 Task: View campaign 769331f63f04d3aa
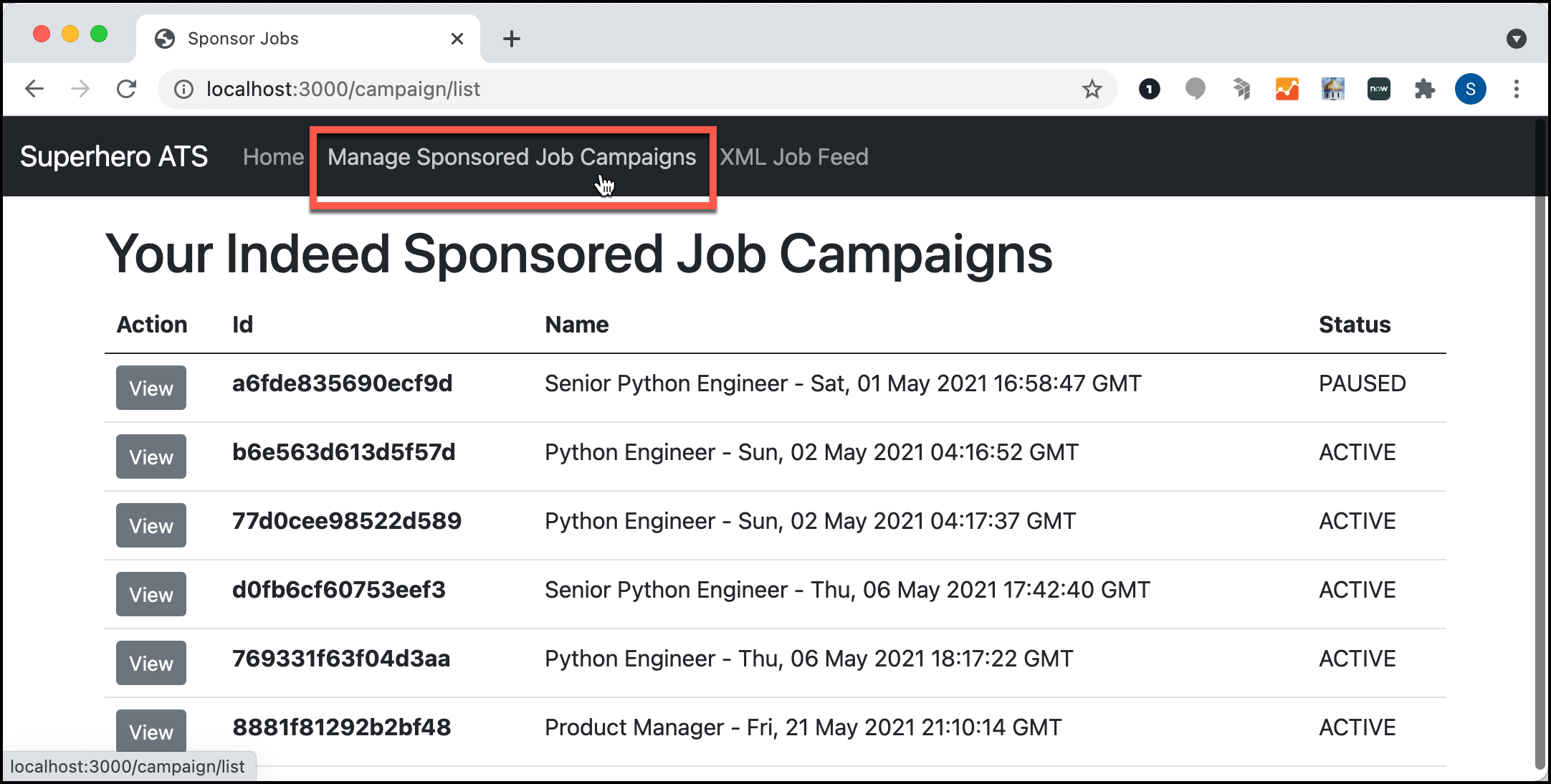(x=151, y=663)
